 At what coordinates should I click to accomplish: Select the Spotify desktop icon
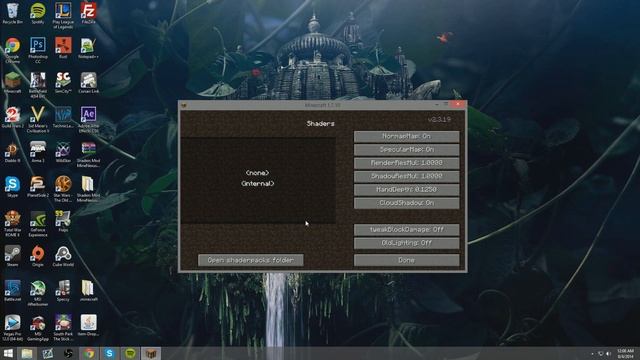[x=38, y=13]
